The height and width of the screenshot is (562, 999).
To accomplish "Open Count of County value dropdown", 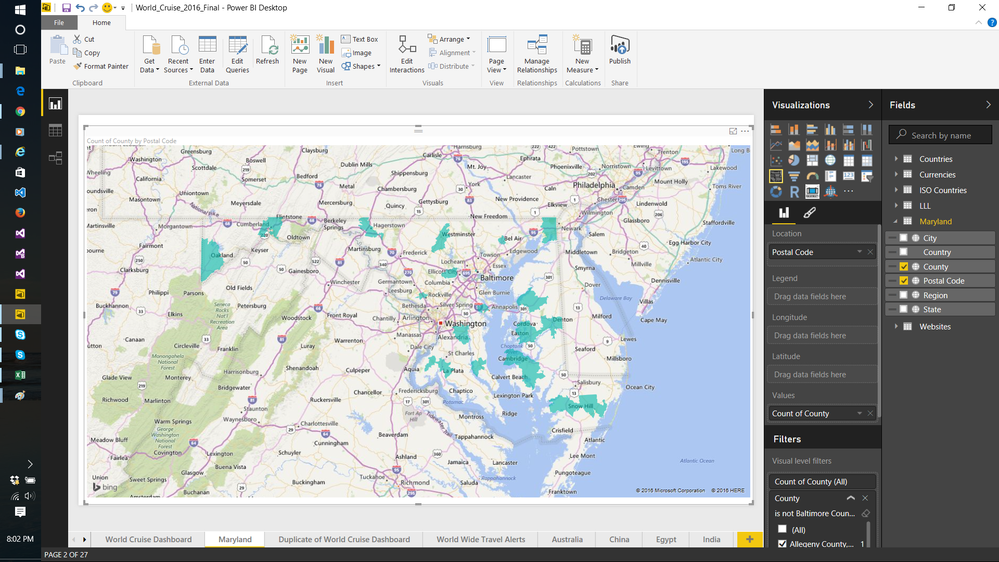I will tap(859, 413).
